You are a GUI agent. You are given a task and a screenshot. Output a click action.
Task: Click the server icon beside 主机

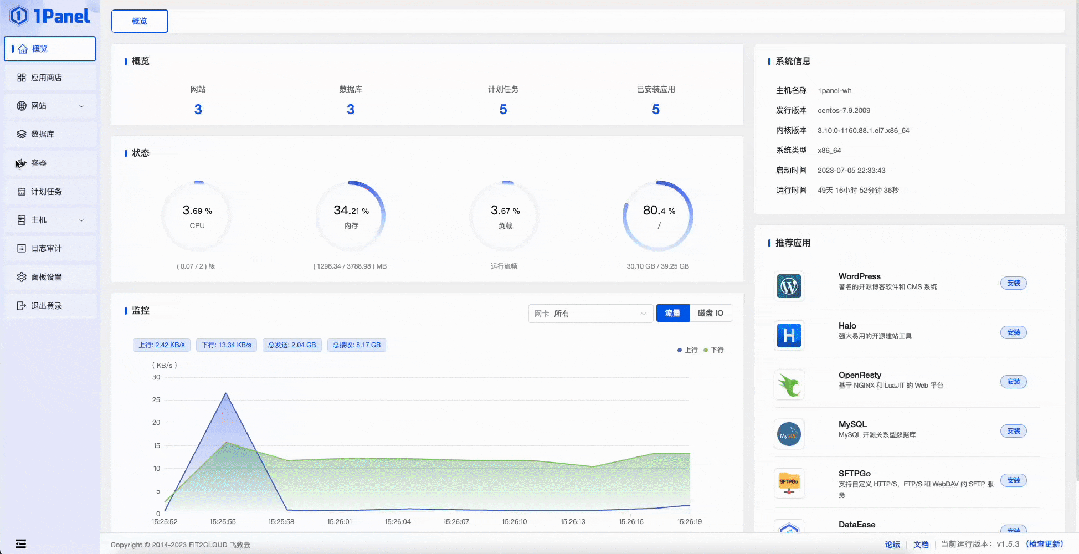tap(21, 220)
